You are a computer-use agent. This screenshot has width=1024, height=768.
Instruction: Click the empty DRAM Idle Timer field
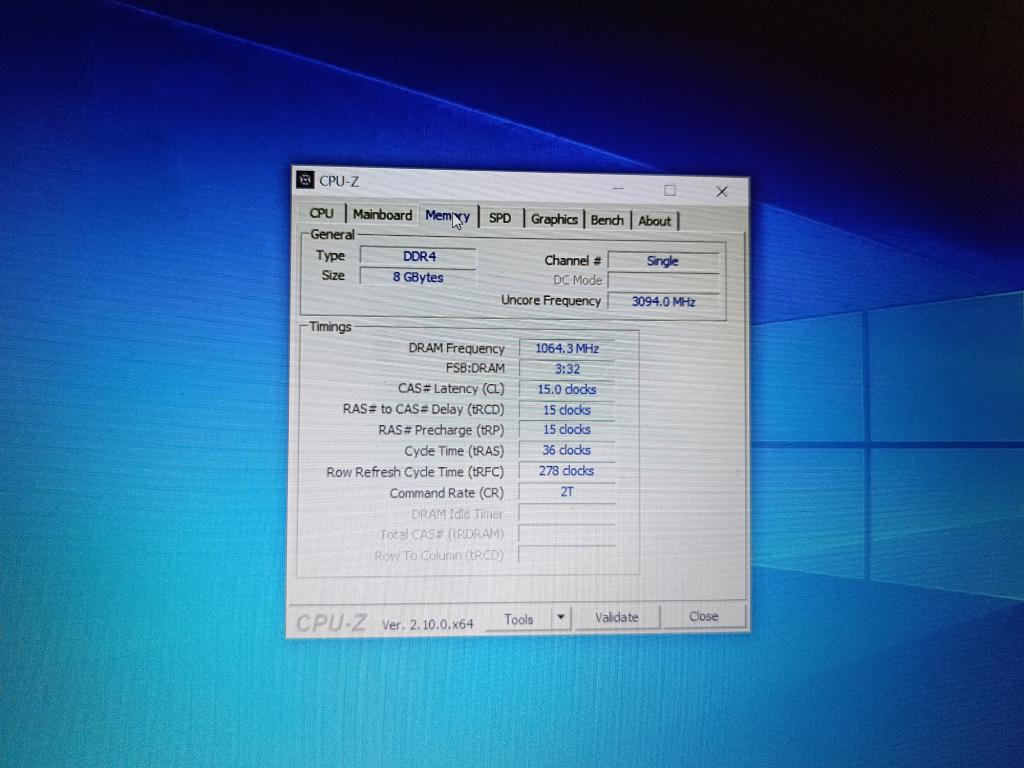tap(567, 513)
